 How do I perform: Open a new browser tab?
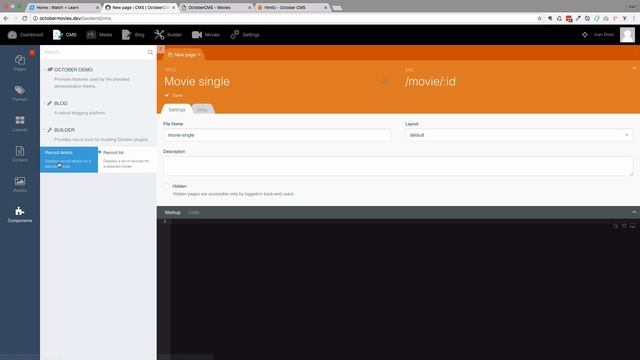pyautogui.click(x=337, y=8)
